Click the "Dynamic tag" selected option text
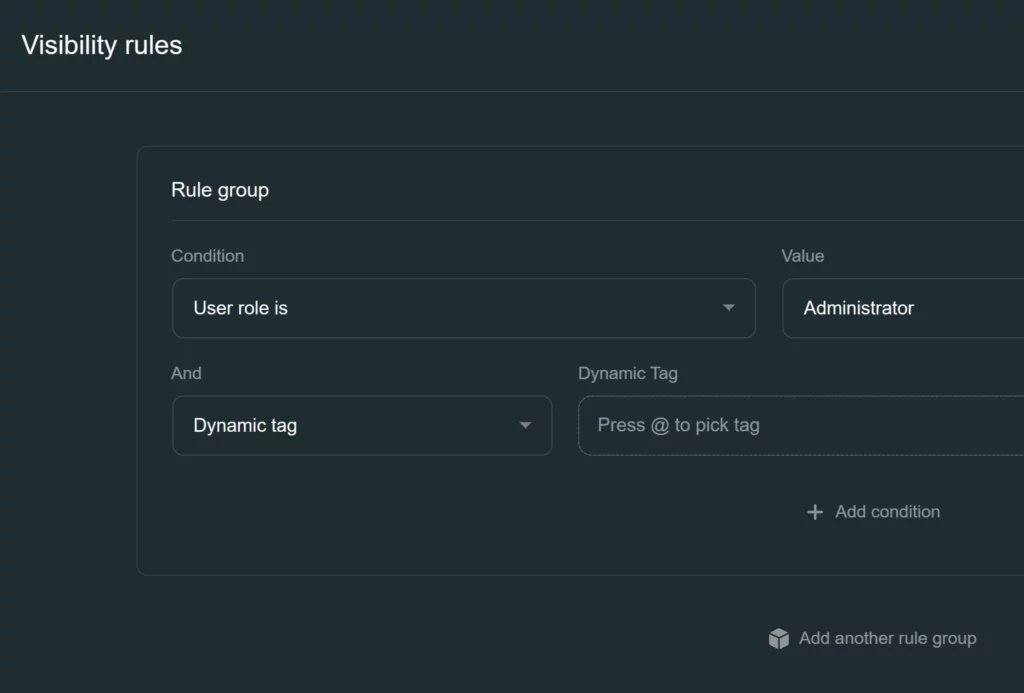 pos(245,426)
